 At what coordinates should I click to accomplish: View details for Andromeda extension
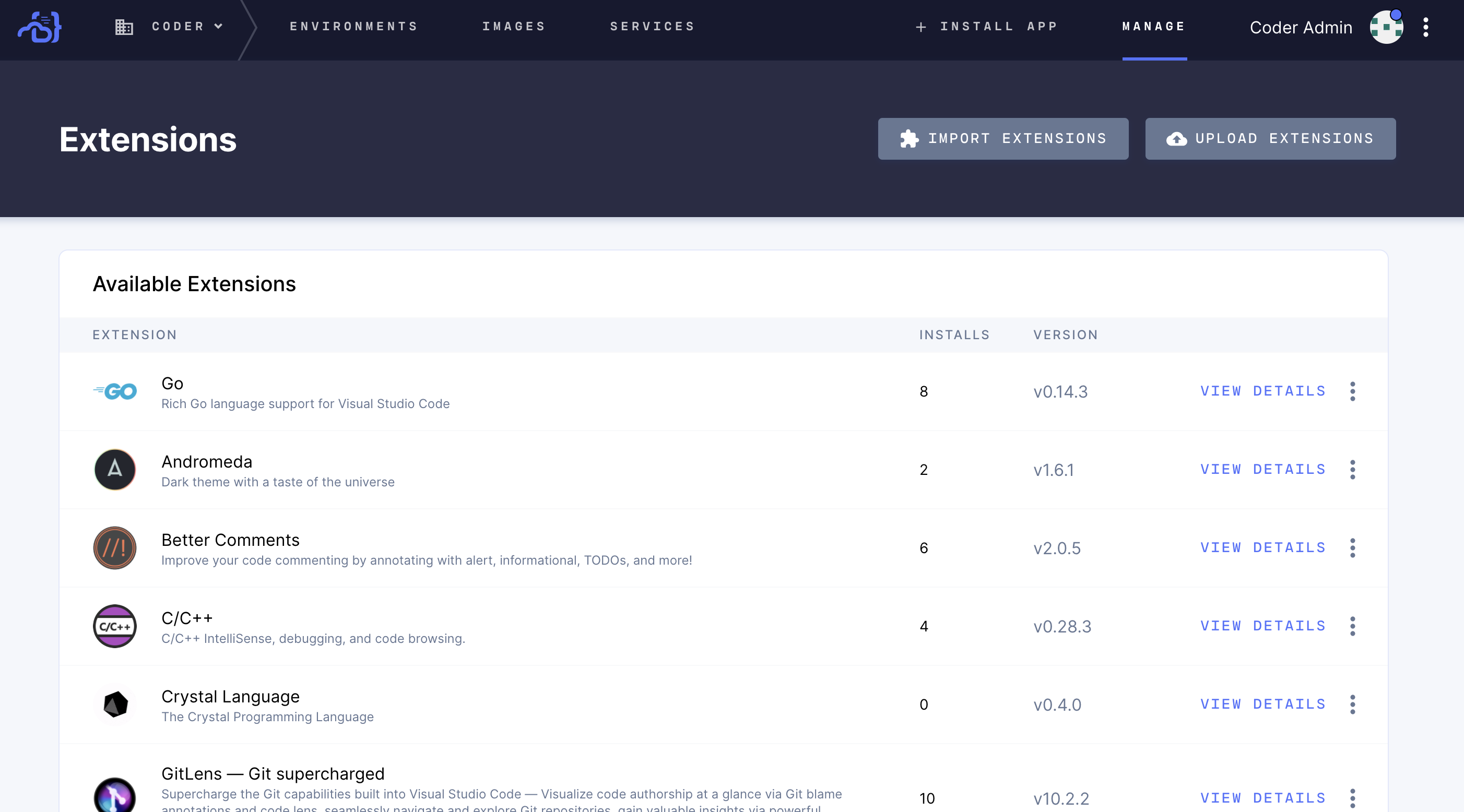(1262, 469)
